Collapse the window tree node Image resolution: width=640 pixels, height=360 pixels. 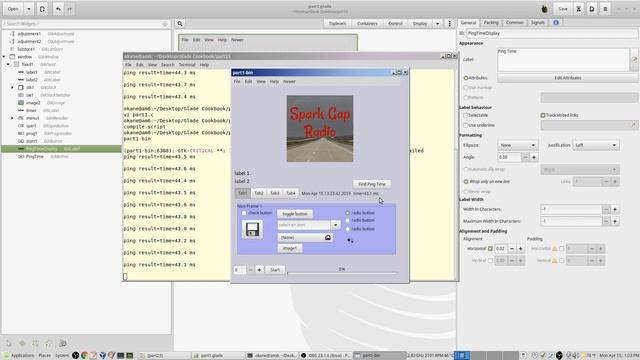click(4, 57)
